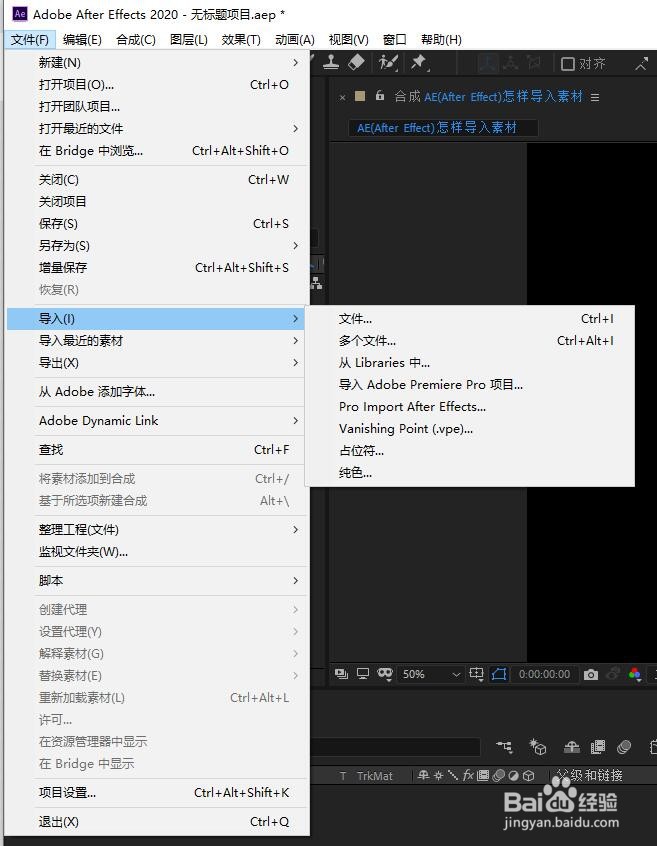Image resolution: width=657 pixels, height=846 pixels.
Task: Enable the 对齐 snapping checkbox
Action: pos(567,64)
